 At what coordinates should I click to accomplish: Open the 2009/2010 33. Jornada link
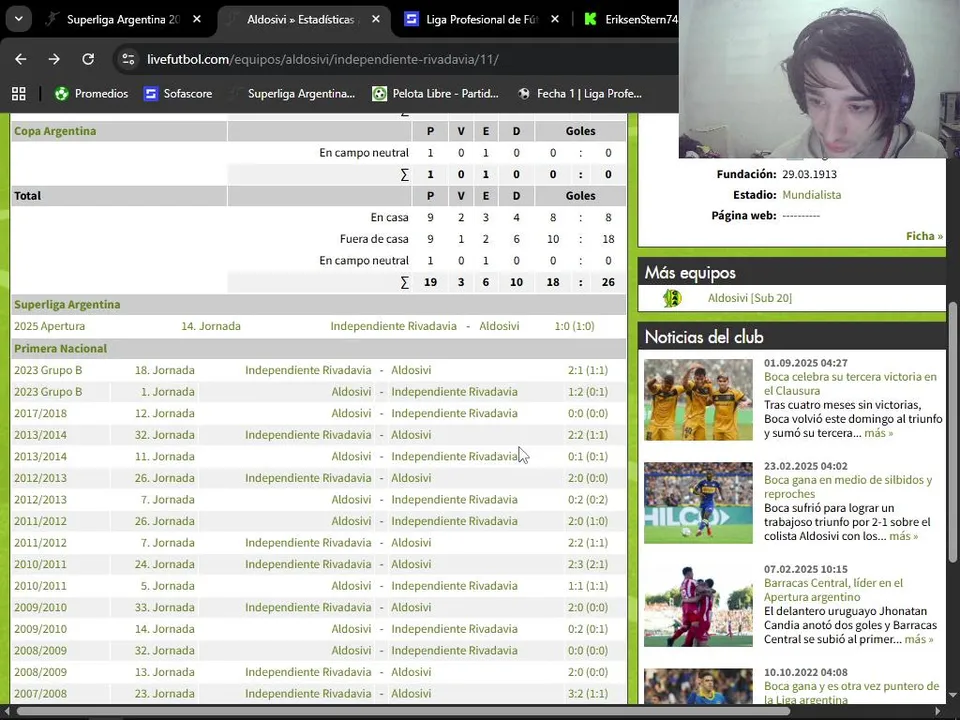click(x=165, y=607)
